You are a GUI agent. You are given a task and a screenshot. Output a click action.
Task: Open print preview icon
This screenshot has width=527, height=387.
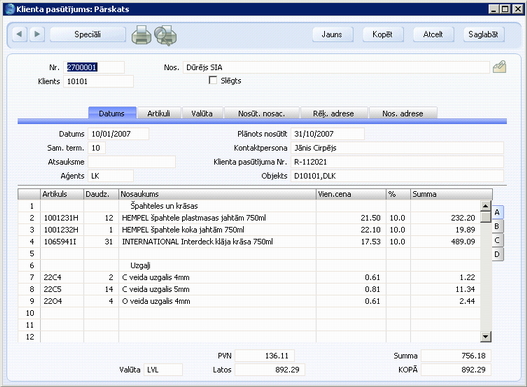pos(166,35)
